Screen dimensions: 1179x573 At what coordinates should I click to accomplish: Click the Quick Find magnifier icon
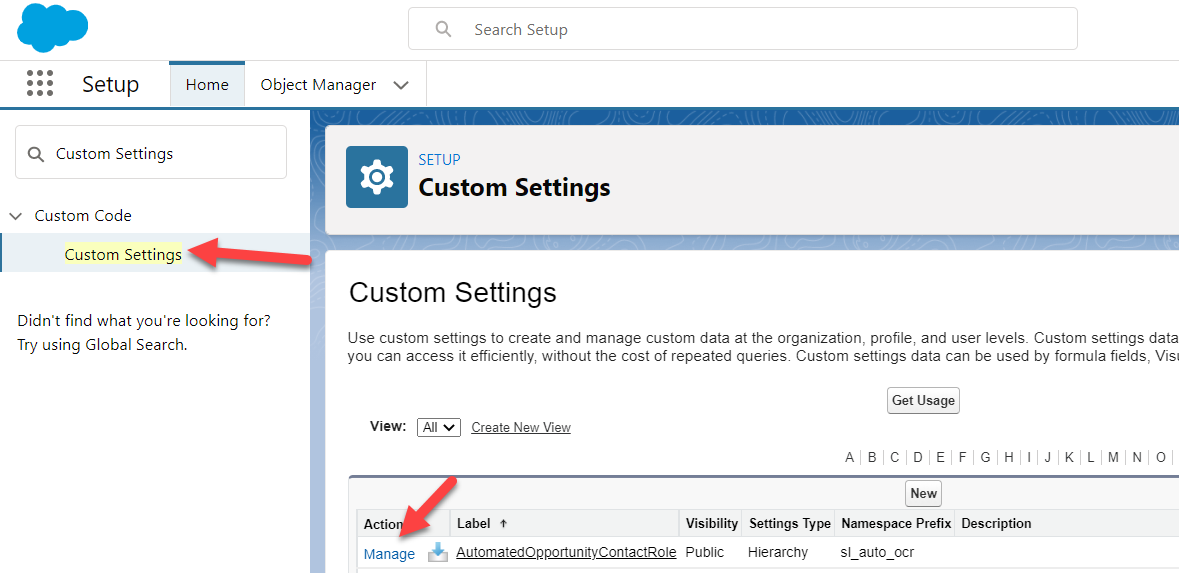point(35,154)
